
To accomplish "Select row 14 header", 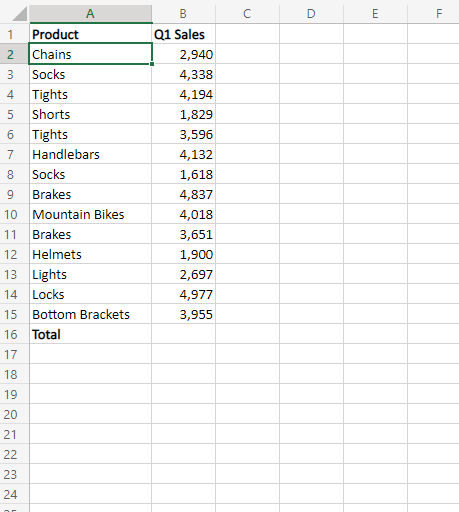I will [x=14, y=294].
